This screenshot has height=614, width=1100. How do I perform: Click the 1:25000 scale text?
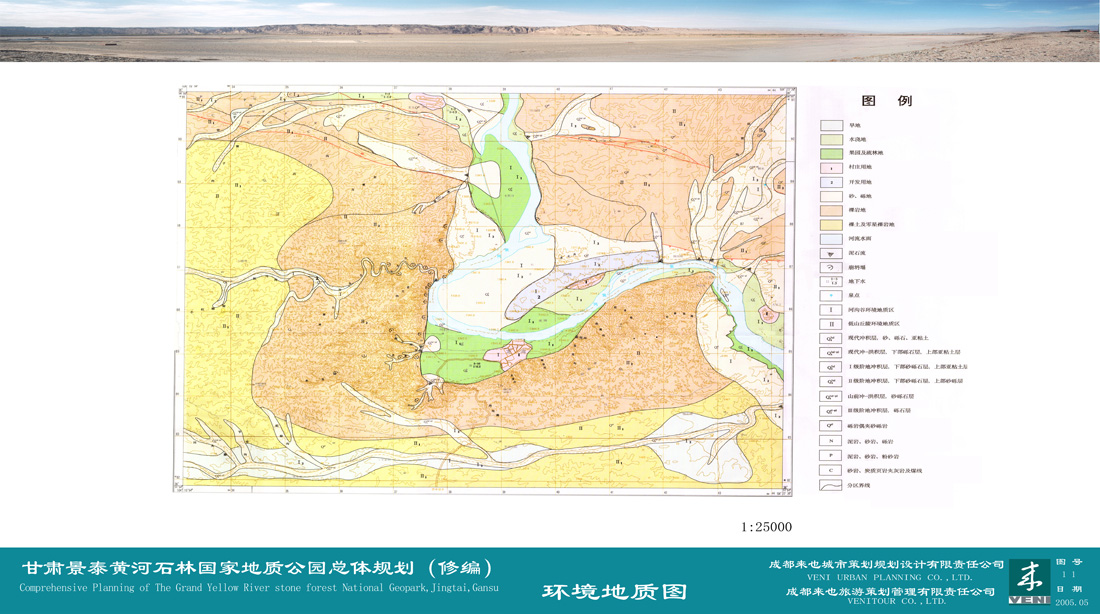coord(766,527)
